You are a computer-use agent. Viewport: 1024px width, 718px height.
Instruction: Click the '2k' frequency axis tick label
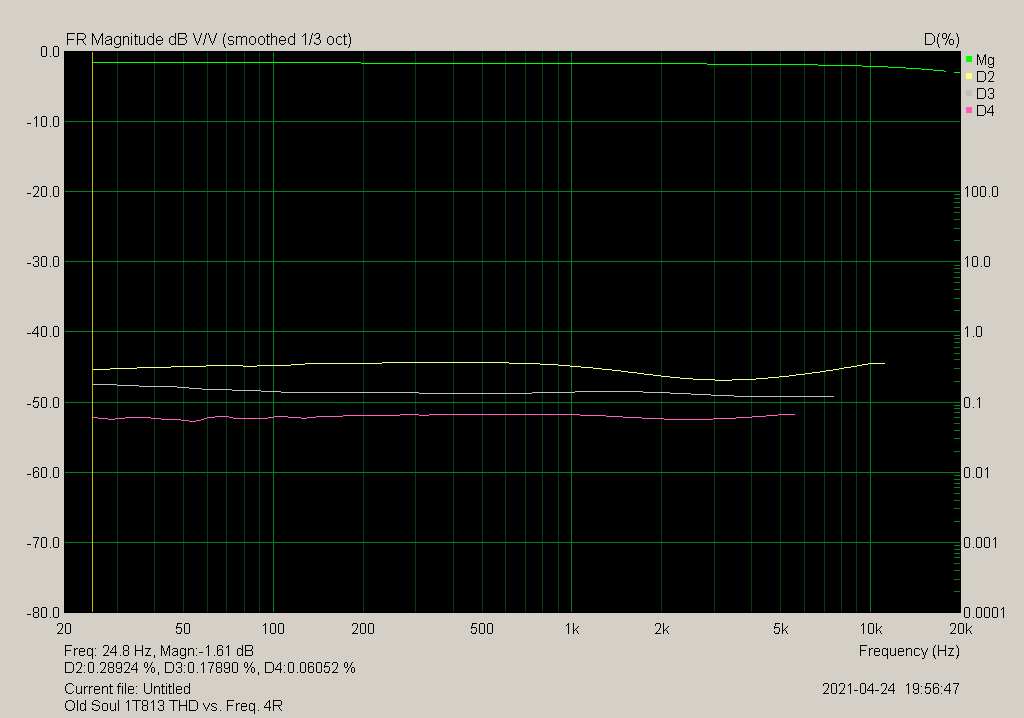pyautogui.click(x=662, y=629)
